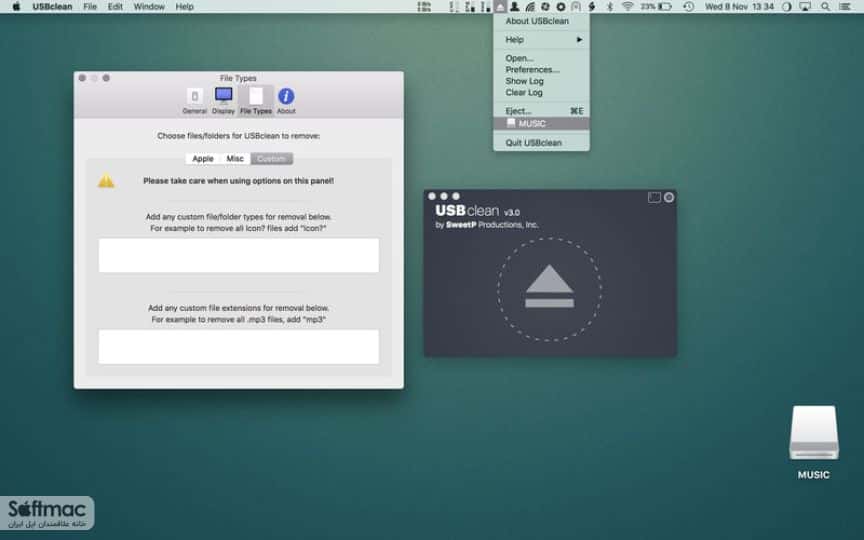Open the Bluetooth menu bar icon
The image size is (864, 540).
point(609,7)
